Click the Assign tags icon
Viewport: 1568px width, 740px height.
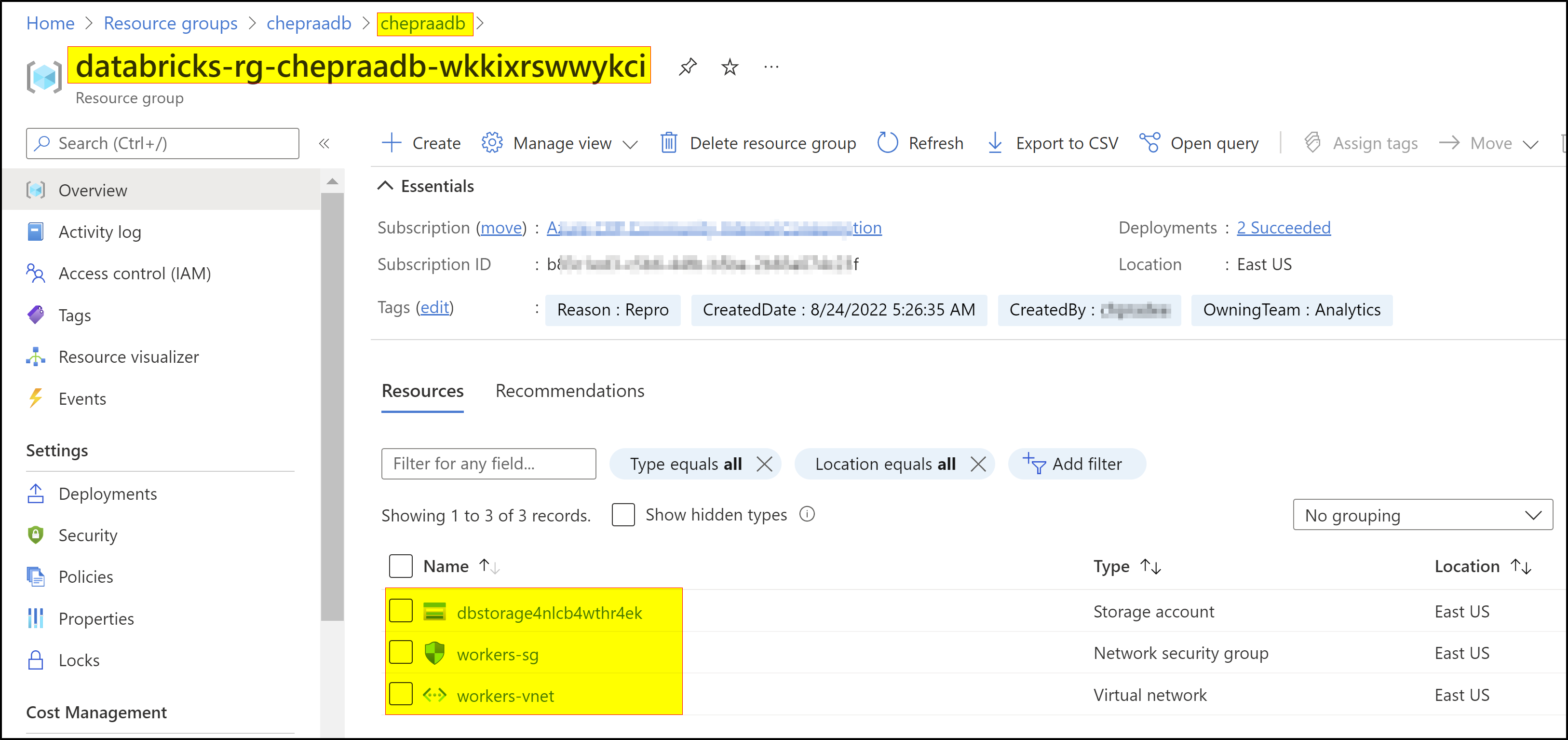[1312, 142]
